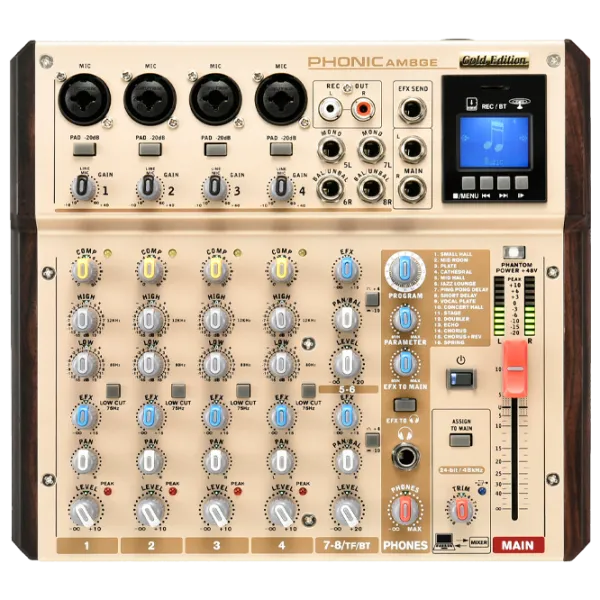Click the PROGRAM effect selector knob
The height and width of the screenshot is (600, 600).
coord(404,269)
